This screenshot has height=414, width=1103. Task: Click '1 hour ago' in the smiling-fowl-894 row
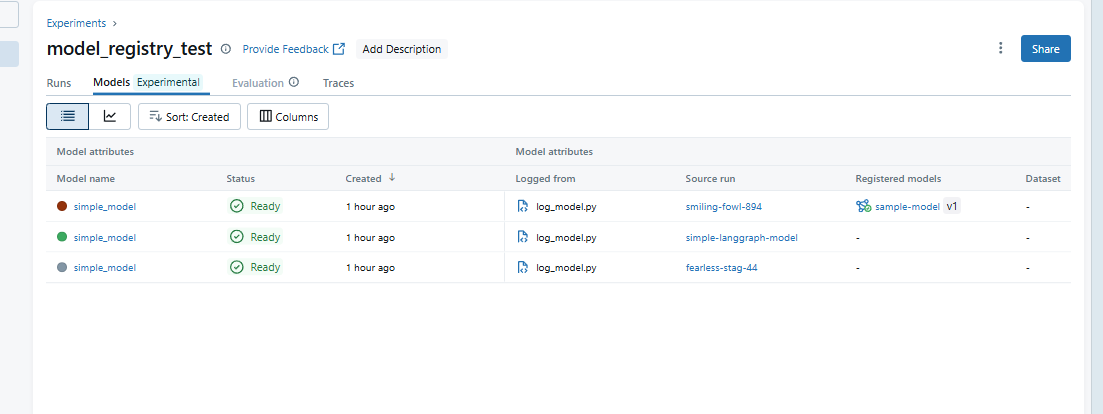(370, 207)
